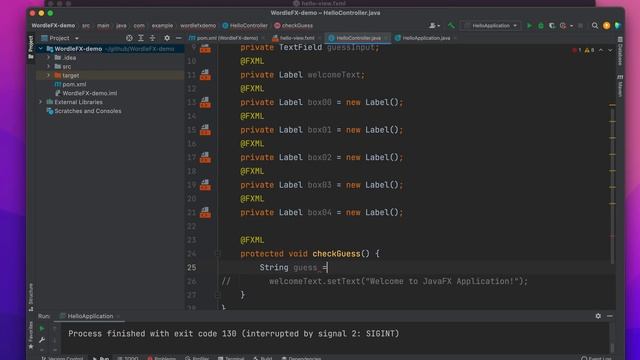The image size is (640, 360).
Task: Click FXML gutter icon beside box00 line
Action: pyautogui.click(x=205, y=102)
